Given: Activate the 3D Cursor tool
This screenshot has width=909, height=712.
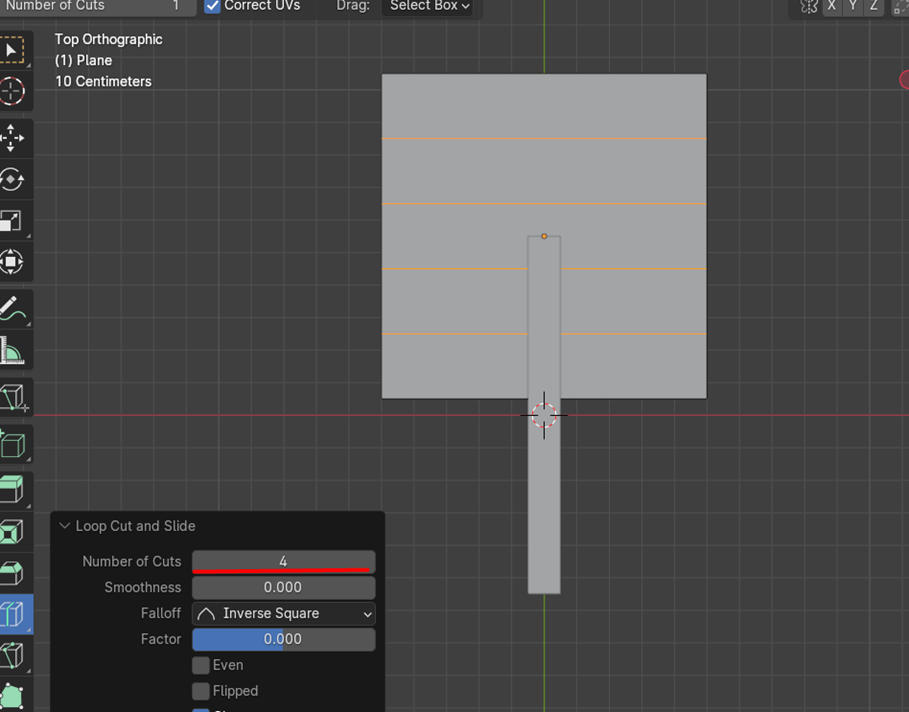Looking at the screenshot, I should coord(13,91).
